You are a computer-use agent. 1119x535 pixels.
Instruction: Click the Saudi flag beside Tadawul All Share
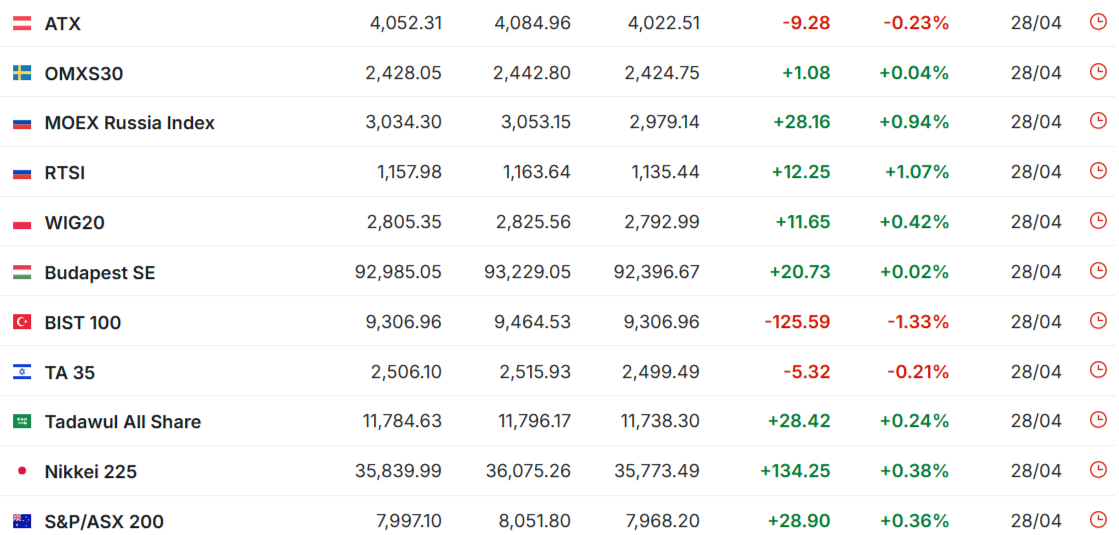(x=22, y=422)
